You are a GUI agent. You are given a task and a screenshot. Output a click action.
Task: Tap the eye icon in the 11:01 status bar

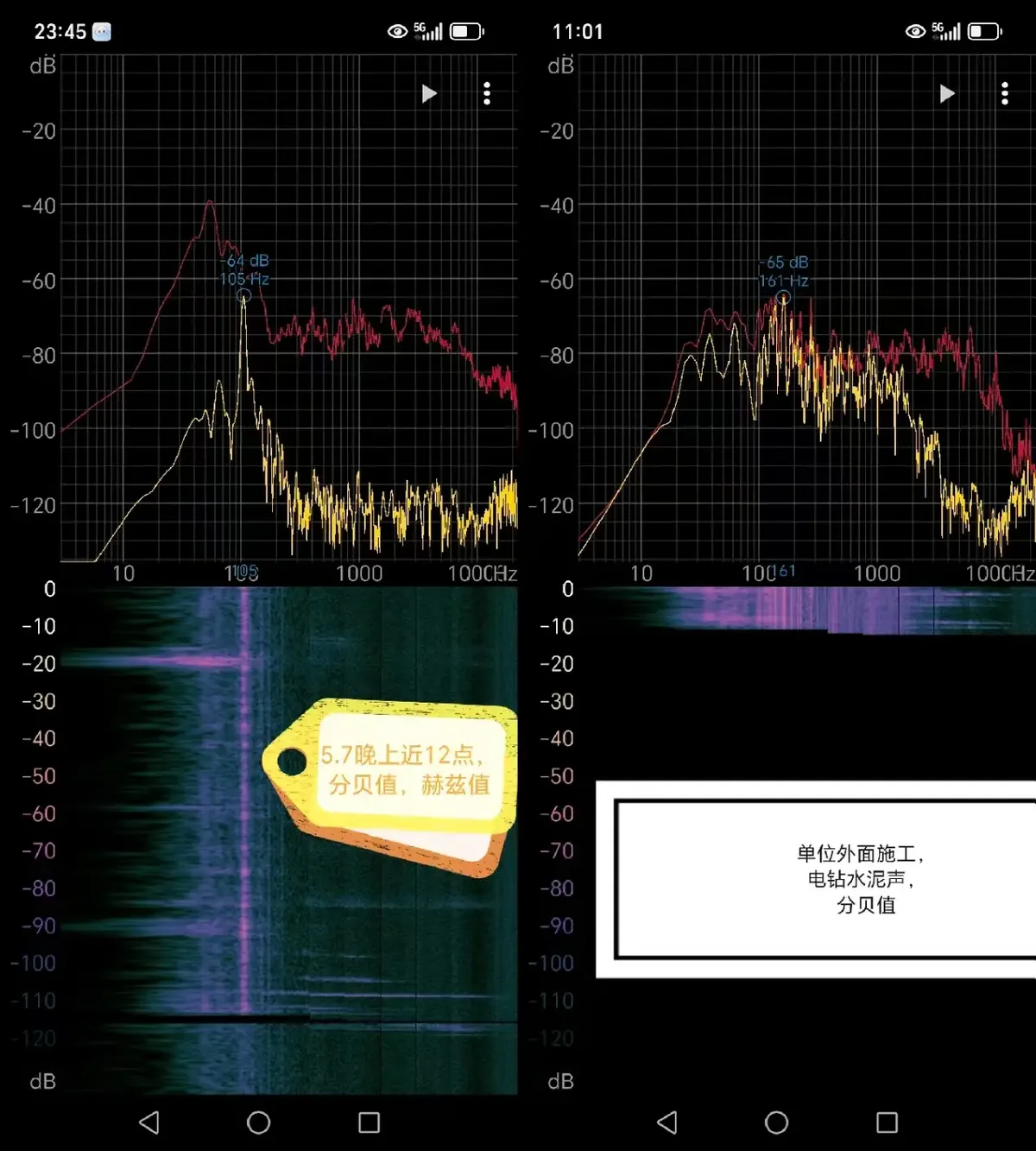[x=915, y=32]
